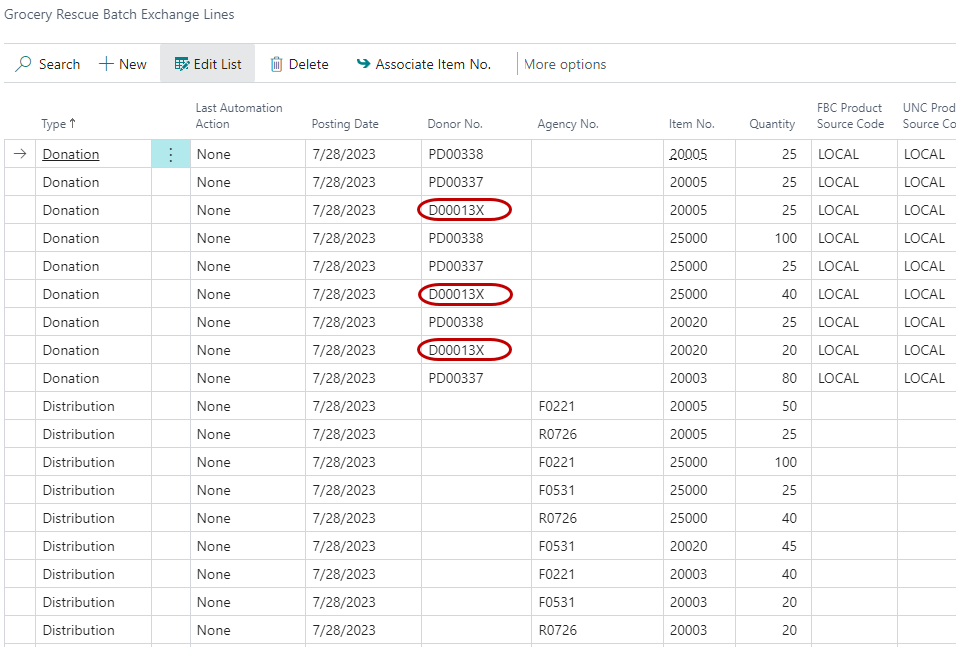Open More options in the toolbar
956x647 pixels.
coord(565,64)
